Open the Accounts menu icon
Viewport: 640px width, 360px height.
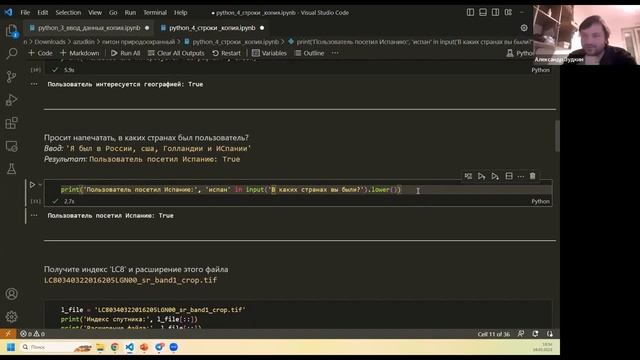11,293
